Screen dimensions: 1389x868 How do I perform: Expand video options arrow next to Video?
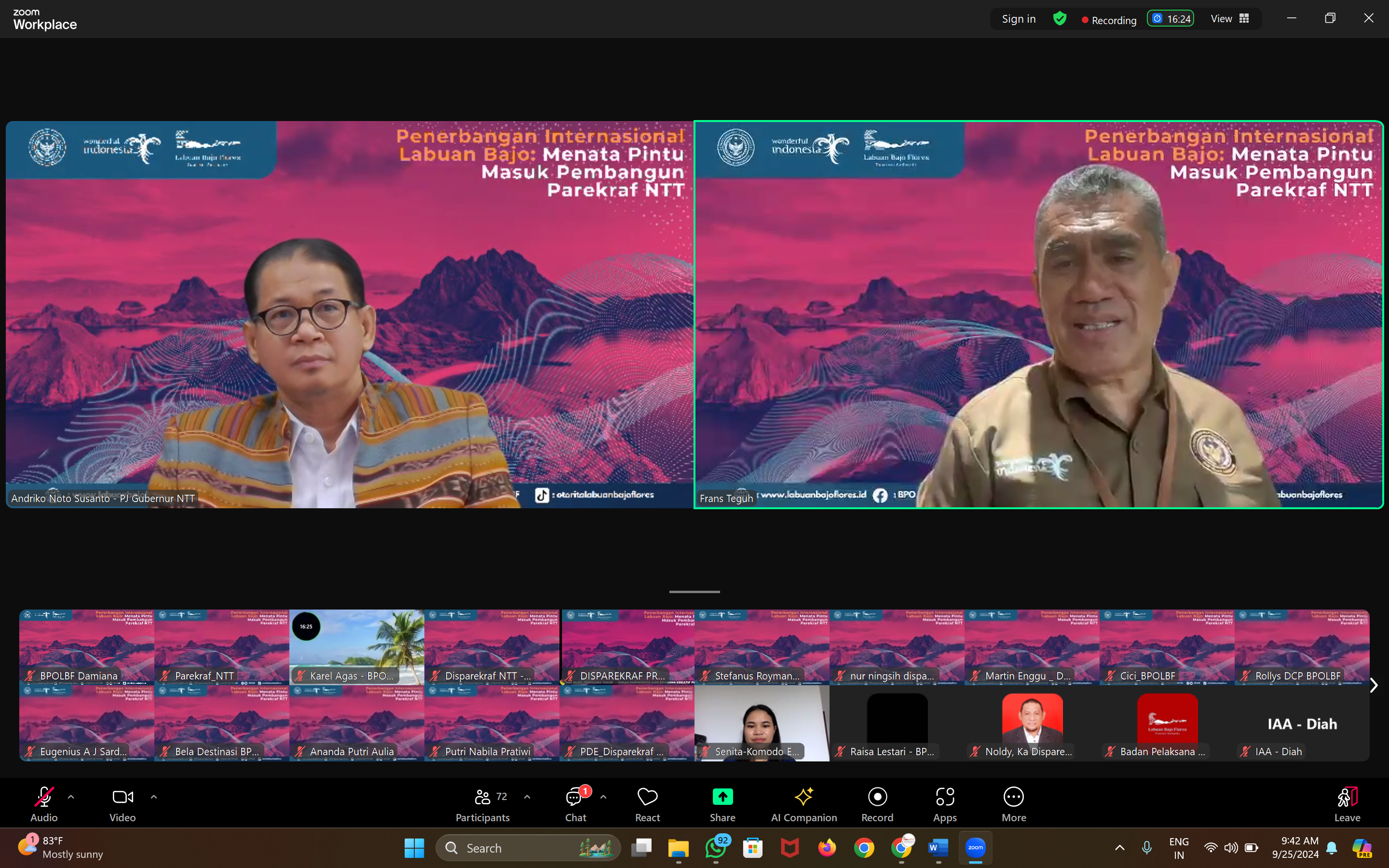(x=153, y=797)
